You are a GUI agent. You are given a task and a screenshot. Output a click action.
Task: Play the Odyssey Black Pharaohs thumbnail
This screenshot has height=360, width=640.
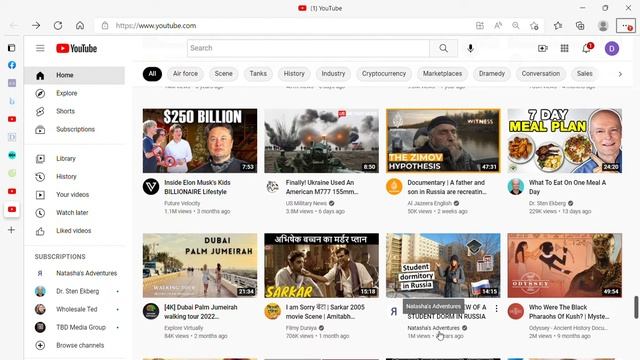coord(564,265)
